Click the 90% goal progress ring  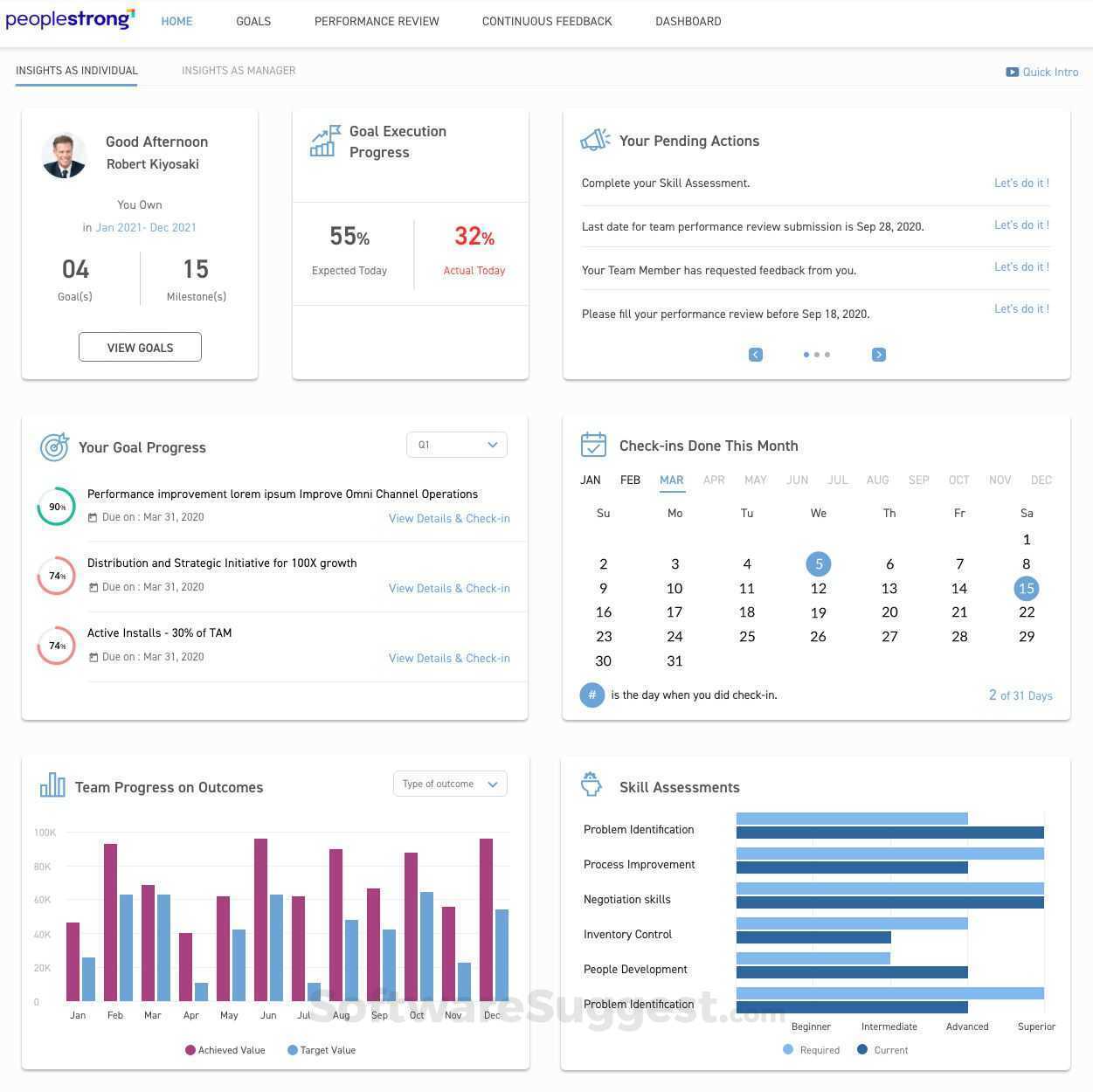click(x=56, y=506)
